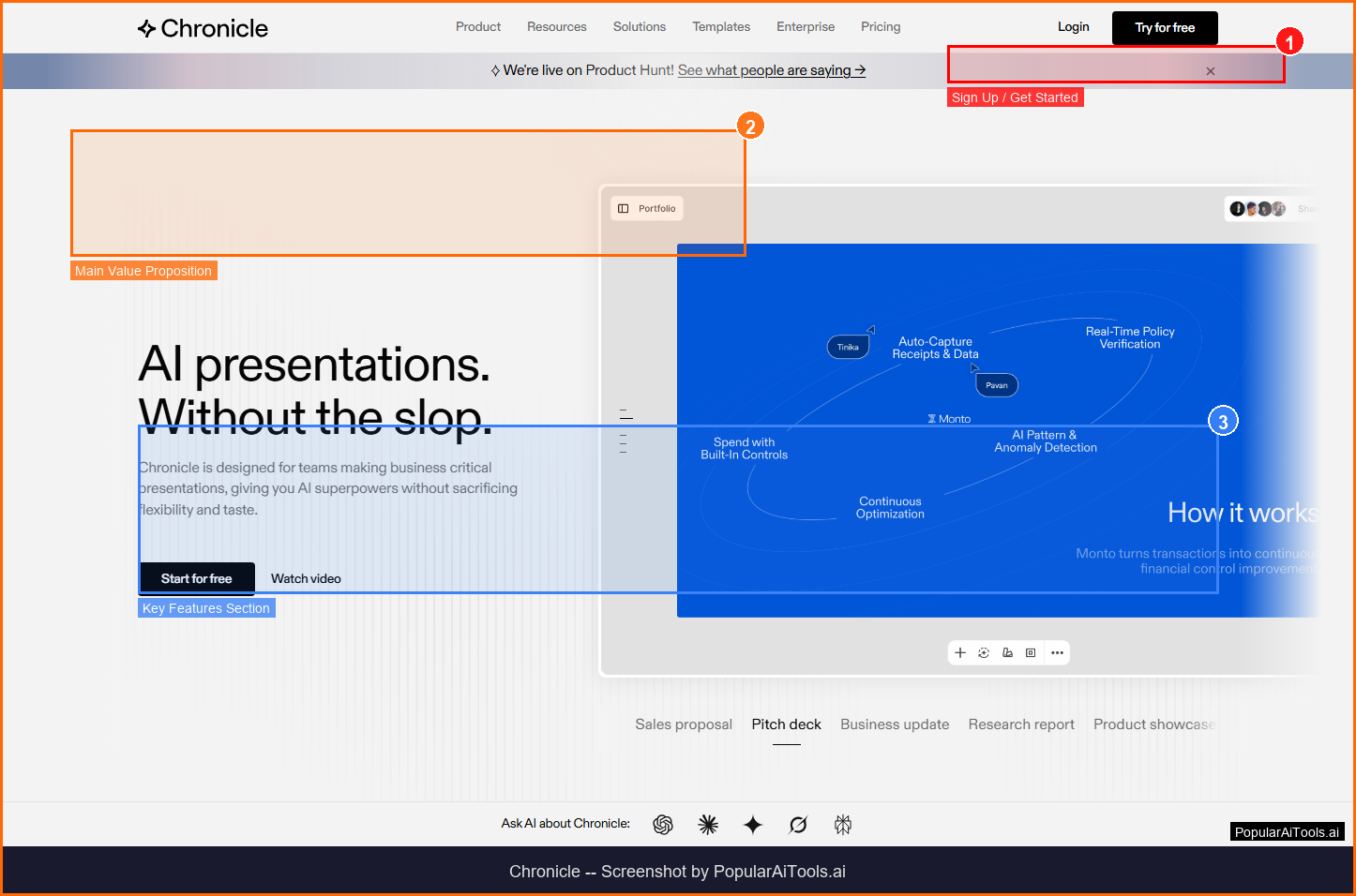Screen dimensions: 1356x896
Task: Expand the Solutions navigation menu
Action: [640, 27]
